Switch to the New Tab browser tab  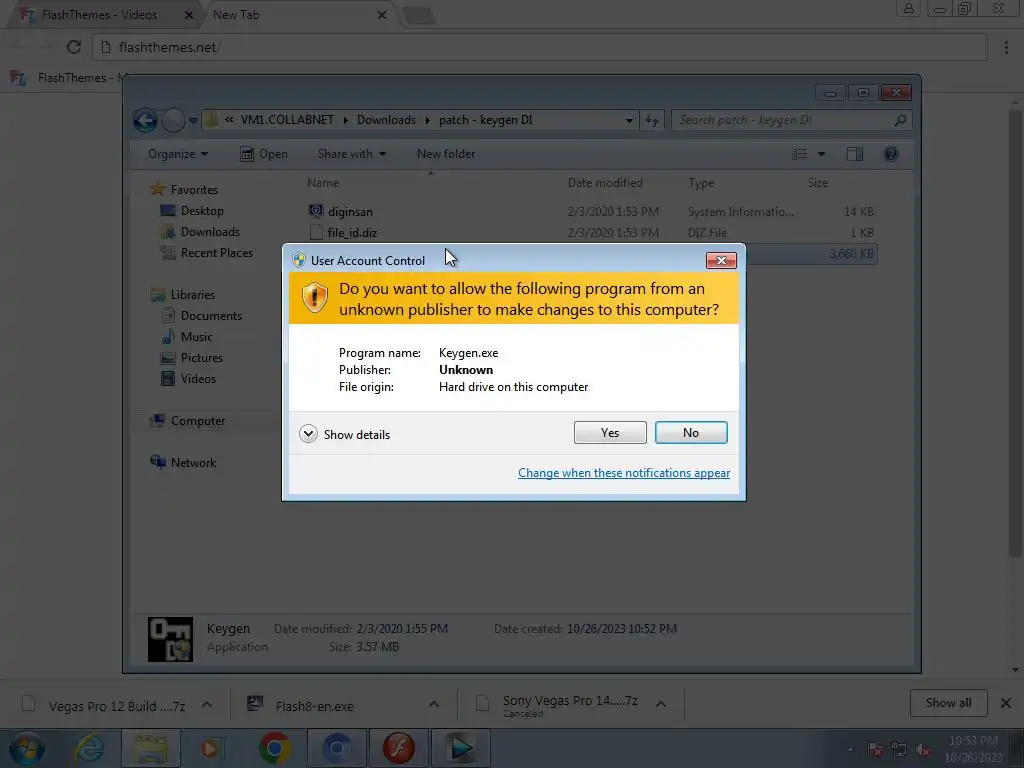coord(236,14)
